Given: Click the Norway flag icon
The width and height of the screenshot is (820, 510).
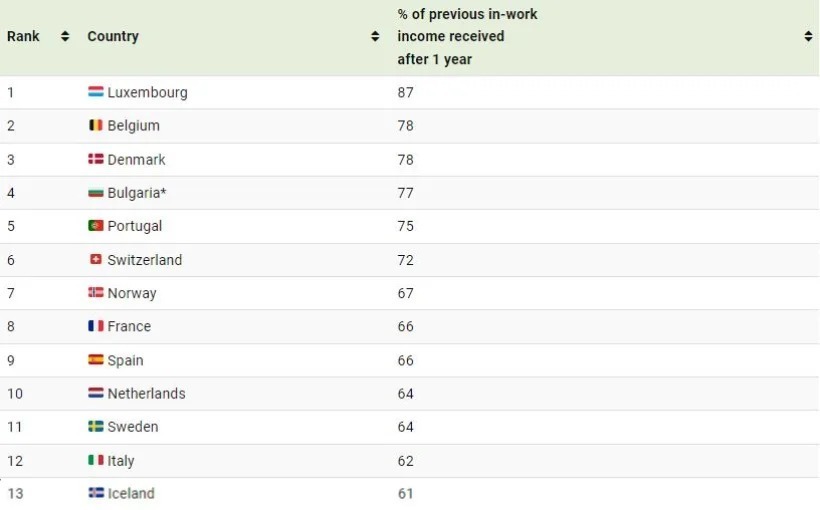Looking at the screenshot, I should pyautogui.click(x=96, y=292).
